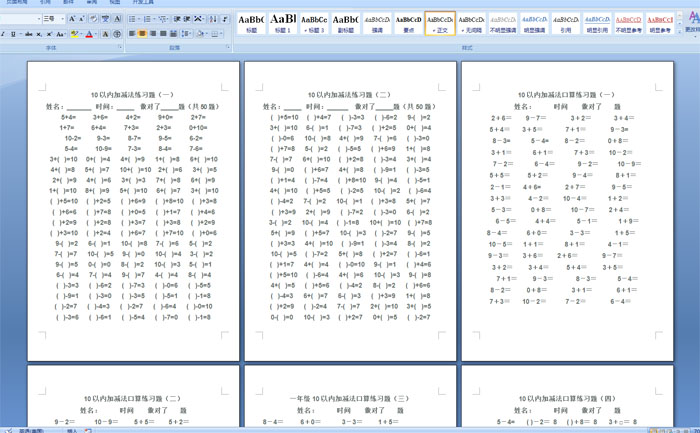This screenshot has height=433, width=700.
Task: Apply the 明显引用 style
Action: point(597,23)
